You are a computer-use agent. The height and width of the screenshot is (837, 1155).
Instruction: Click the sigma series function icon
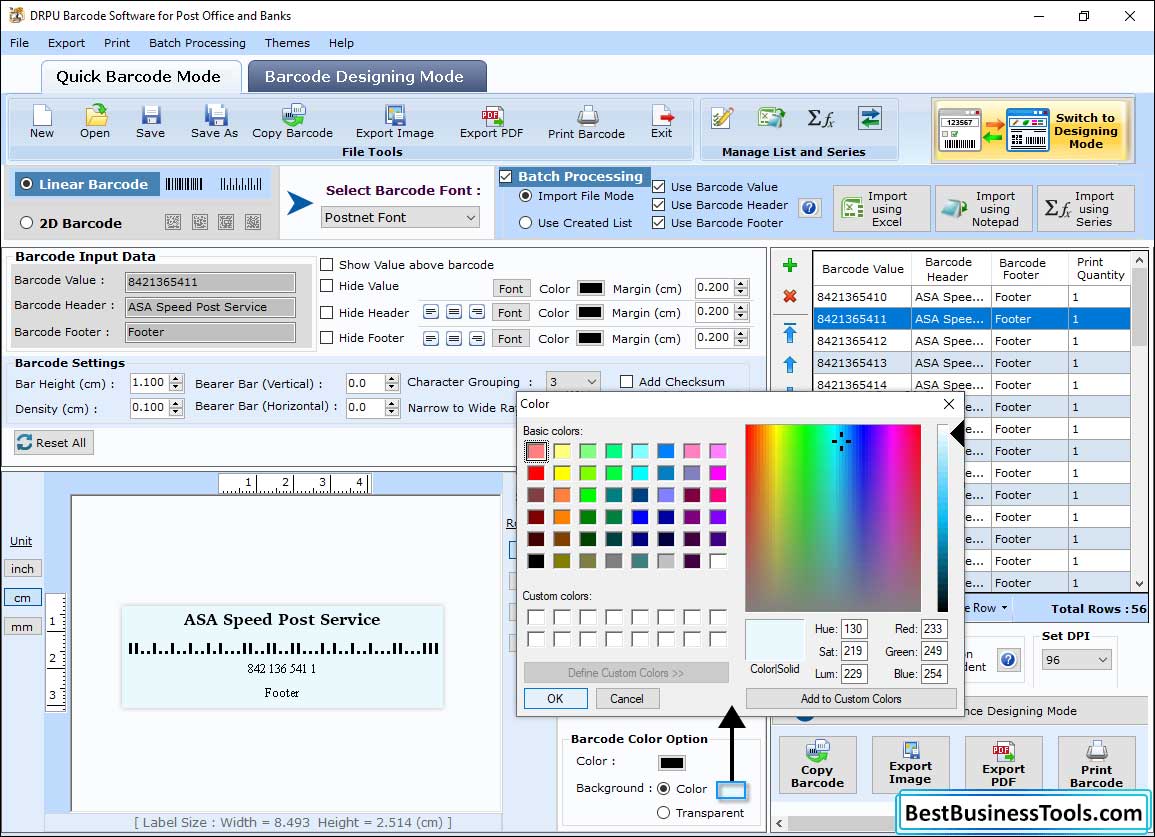pos(821,118)
